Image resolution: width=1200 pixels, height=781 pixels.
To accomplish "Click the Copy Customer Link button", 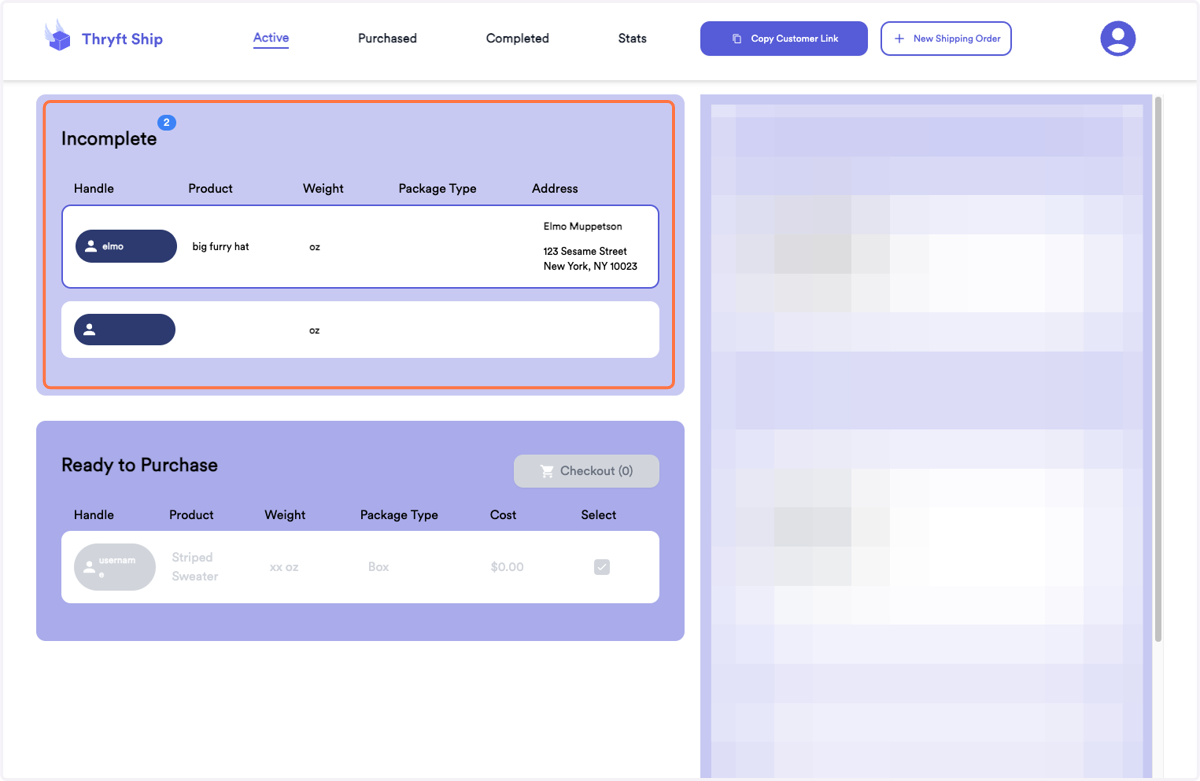I will (x=784, y=39).
